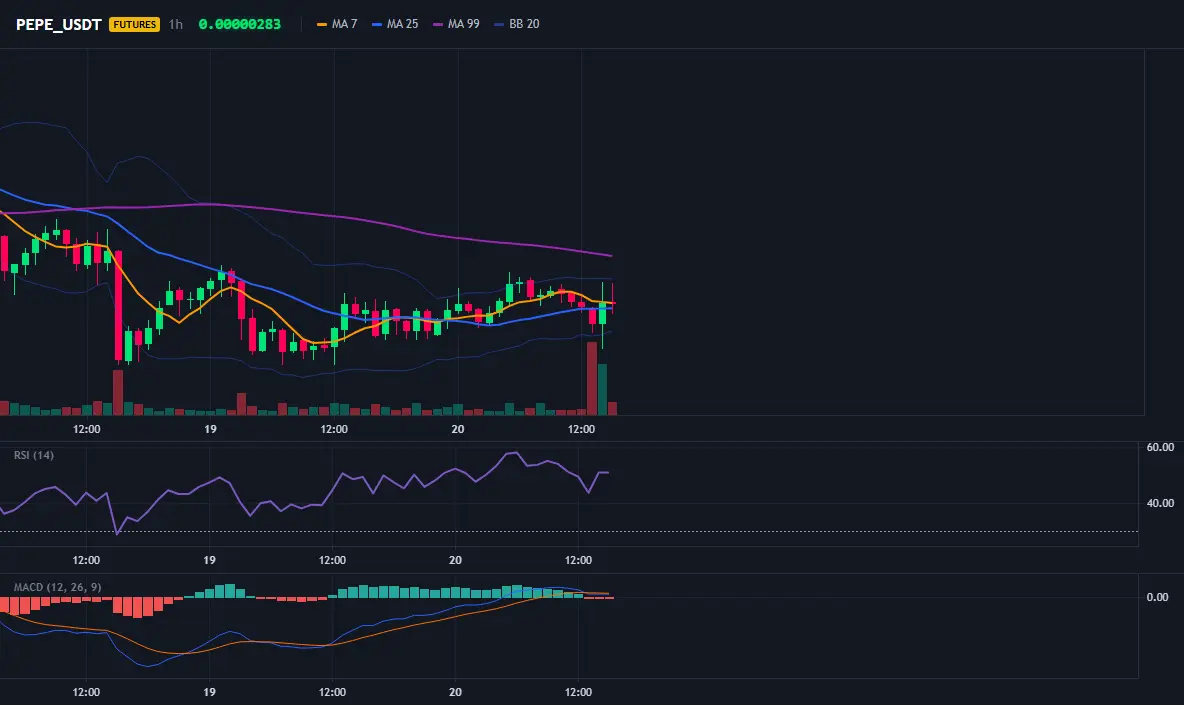1184x705 pixels.
Task: Click the price 0.00000283 in the header
Action: [239, 24]
